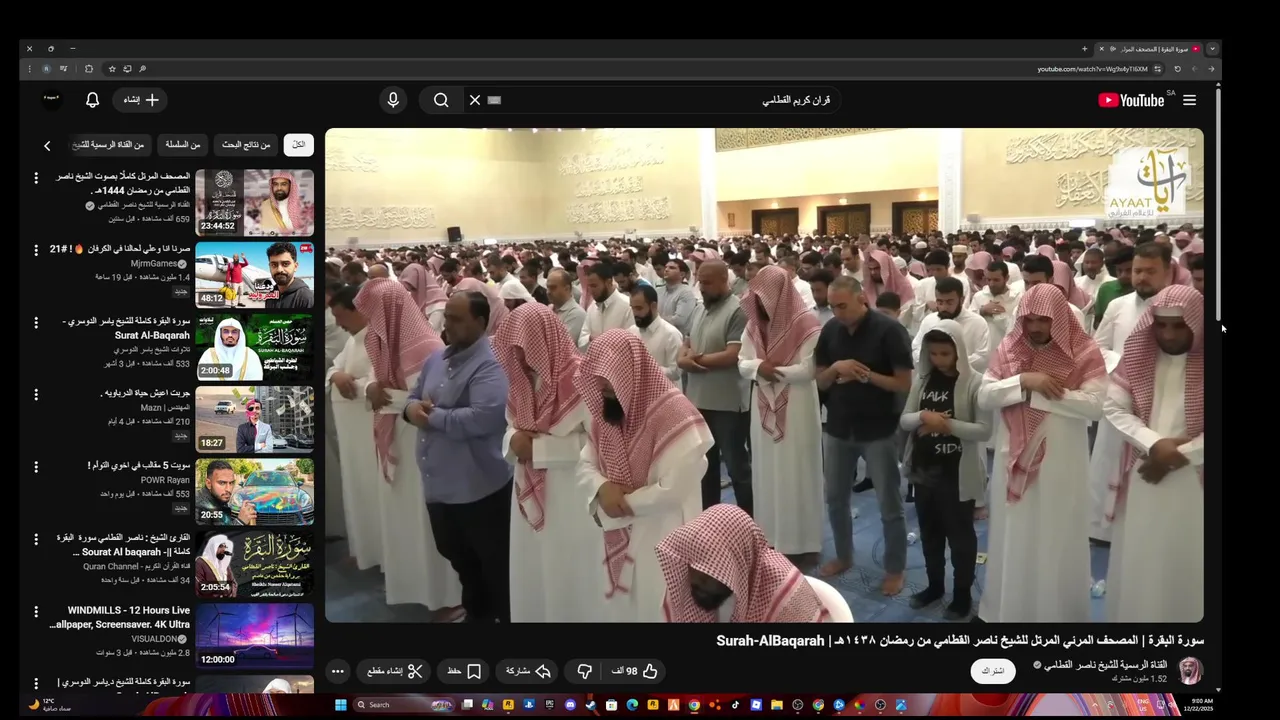
Task: Open options for Surat Al-Baqarah ياسر الدوسري video
Action: [x=36, y=322]
